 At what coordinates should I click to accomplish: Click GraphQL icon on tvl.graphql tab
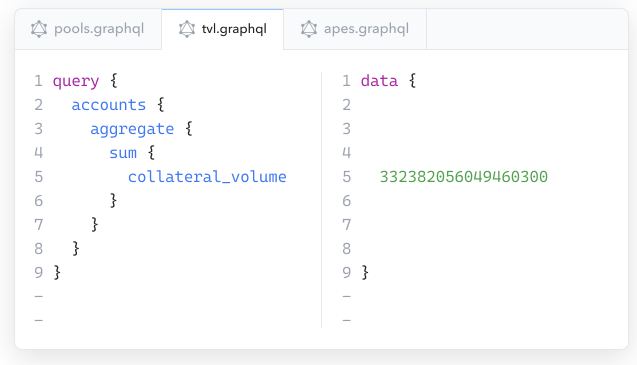(187, 29)
